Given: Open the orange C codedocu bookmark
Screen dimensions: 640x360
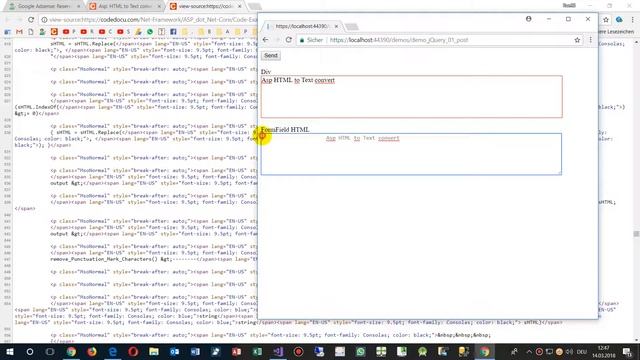Looking at the screenshot, I should tap(54, 31).
